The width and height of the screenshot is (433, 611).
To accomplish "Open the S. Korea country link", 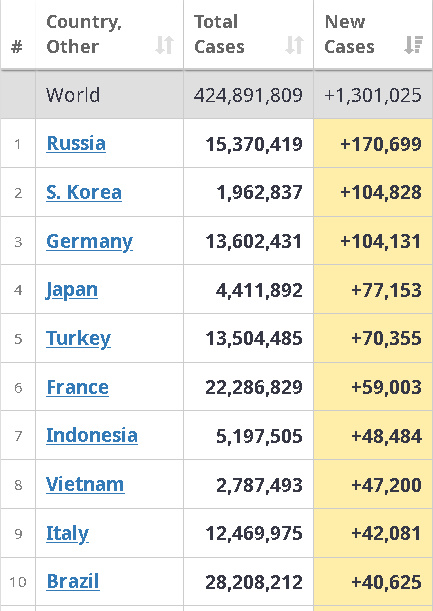I will pyautogui.click(x=84, y=192).
